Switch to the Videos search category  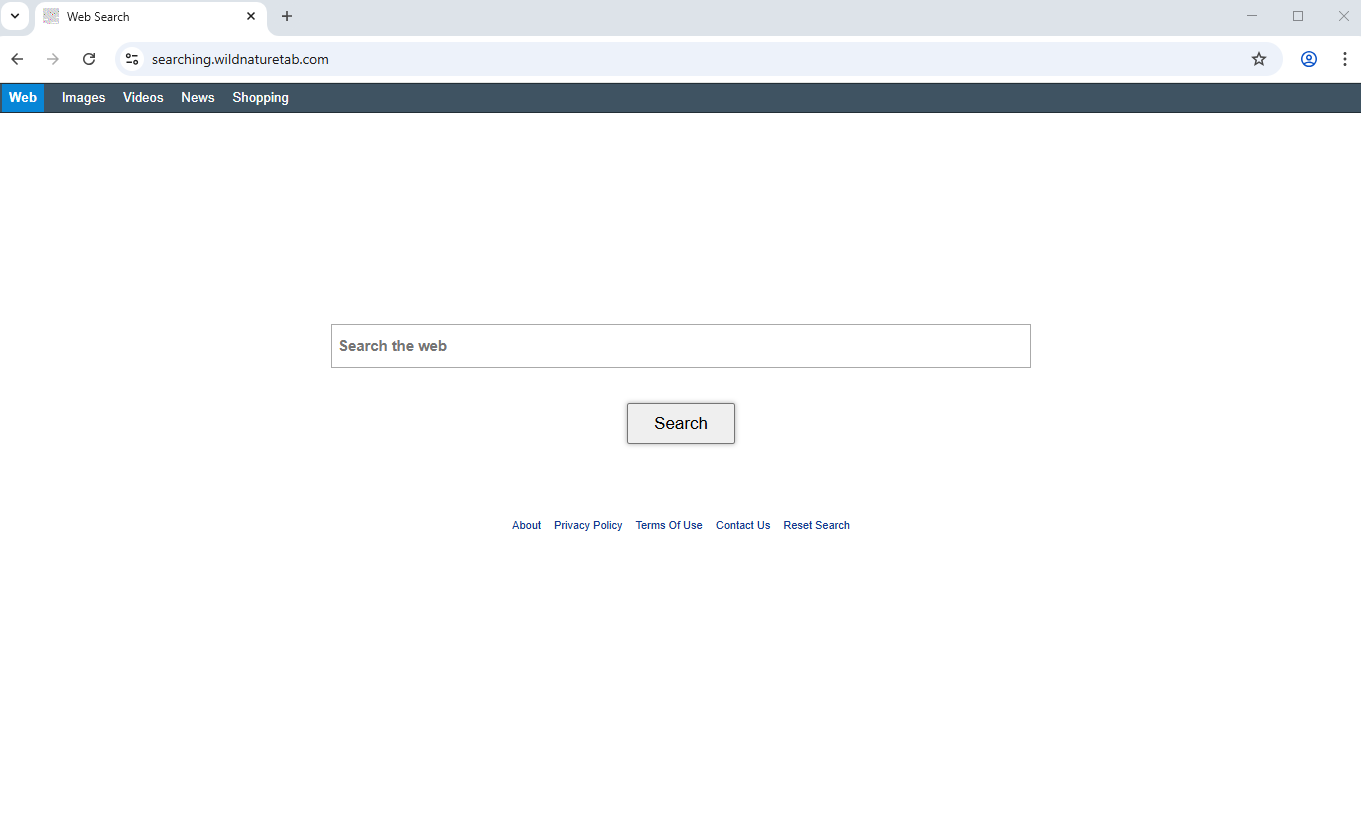click(x=143, y=98)
